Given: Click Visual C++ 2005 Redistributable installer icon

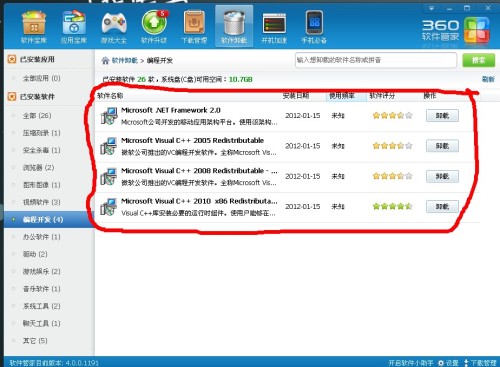Looking at the screenshot, I should click(109, 146).
